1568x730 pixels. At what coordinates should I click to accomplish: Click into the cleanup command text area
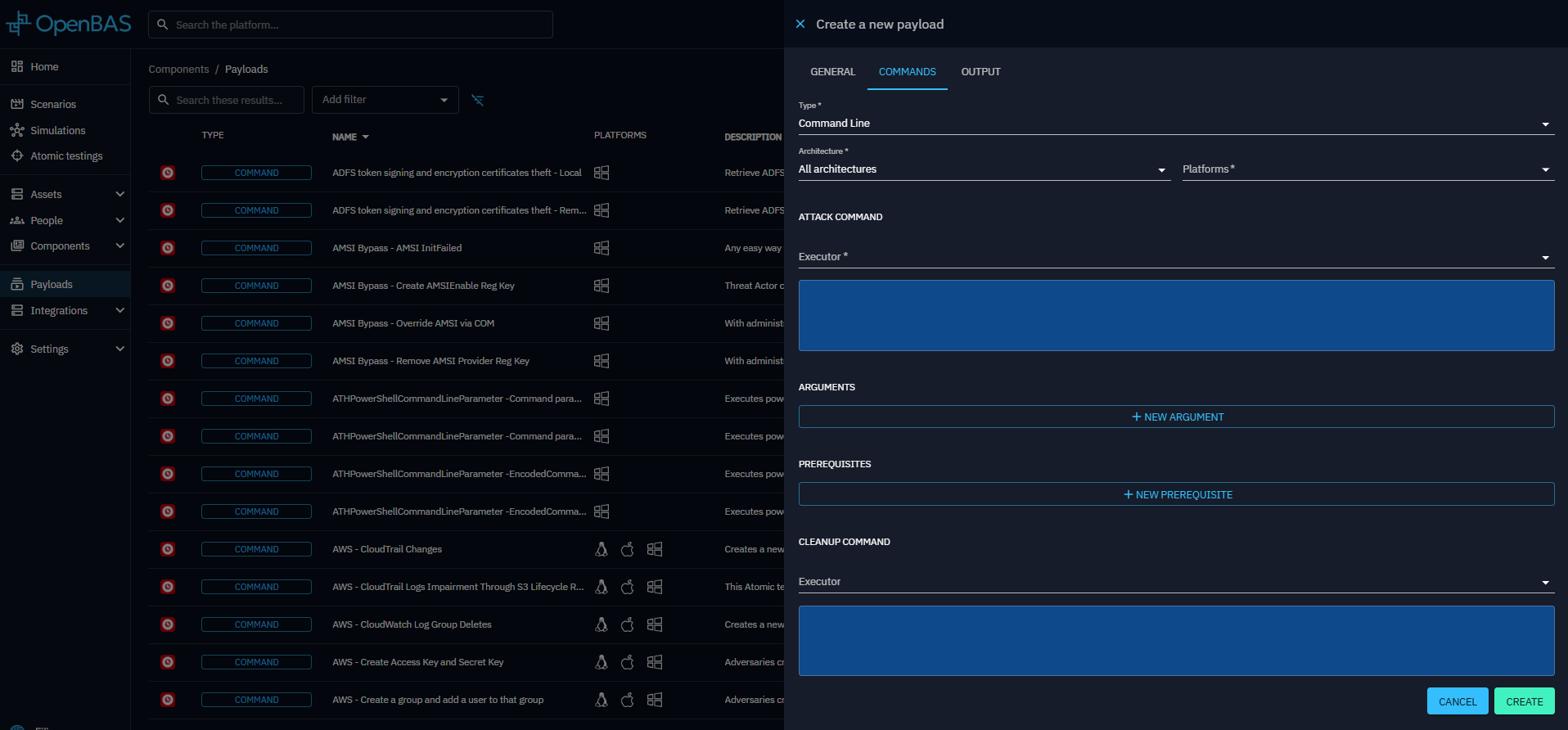(1176, 641)
